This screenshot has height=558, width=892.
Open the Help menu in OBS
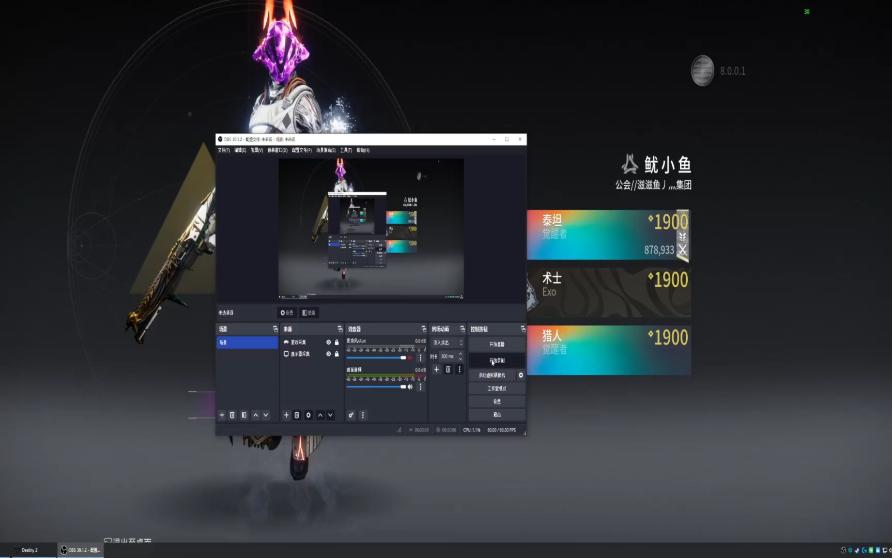[x=363, y=150]
